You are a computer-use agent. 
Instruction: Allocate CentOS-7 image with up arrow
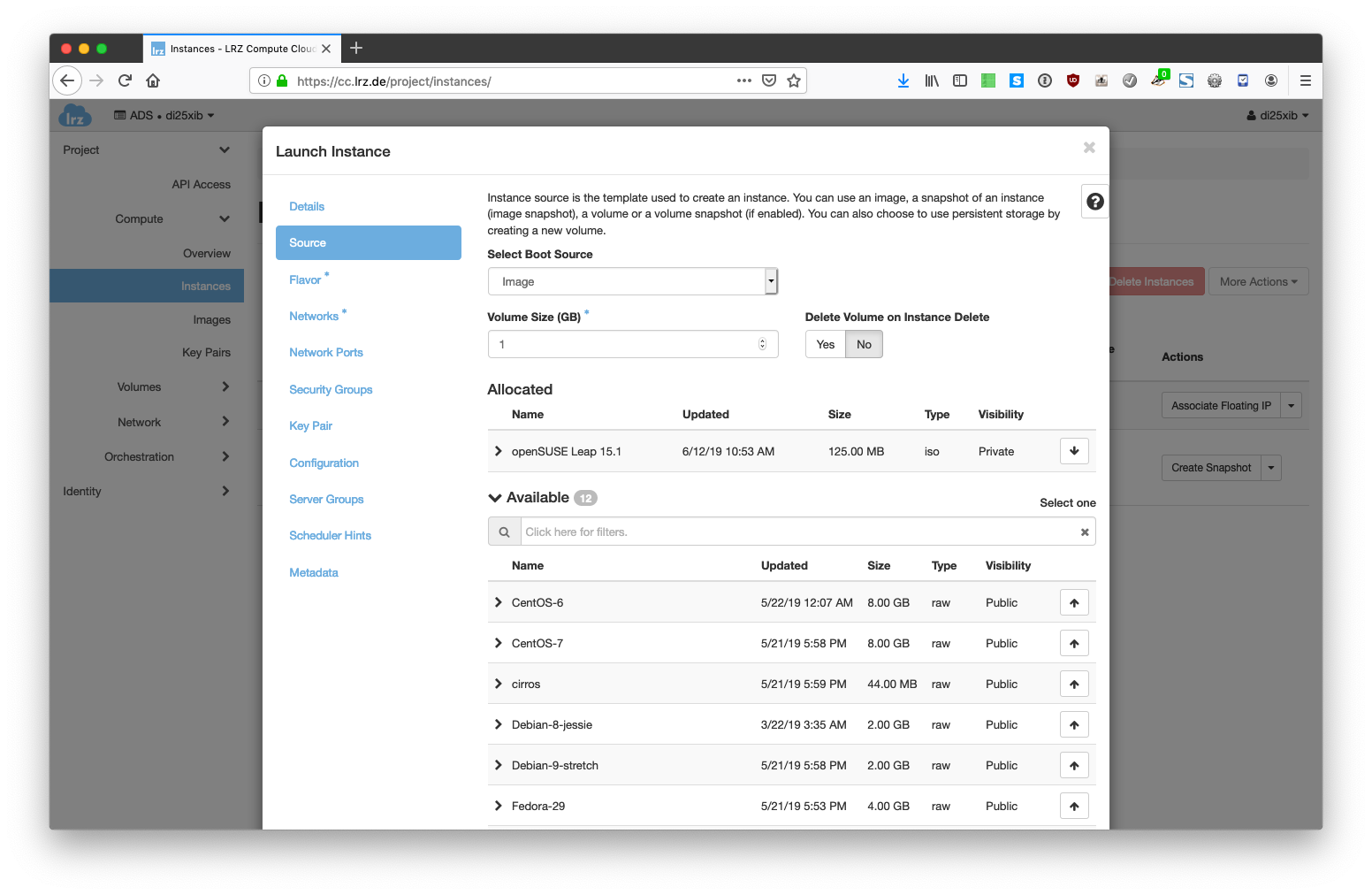tap(1074, 644)
